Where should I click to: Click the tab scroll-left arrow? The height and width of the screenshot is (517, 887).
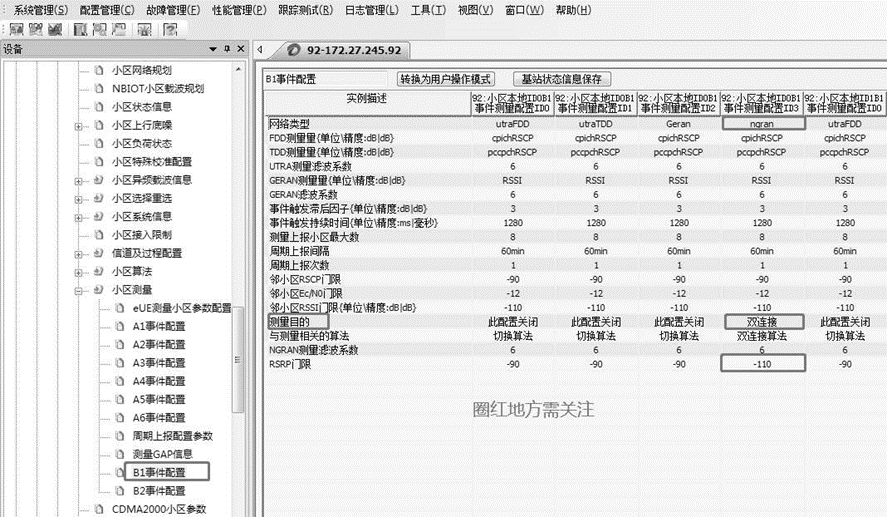coord(260,50)
